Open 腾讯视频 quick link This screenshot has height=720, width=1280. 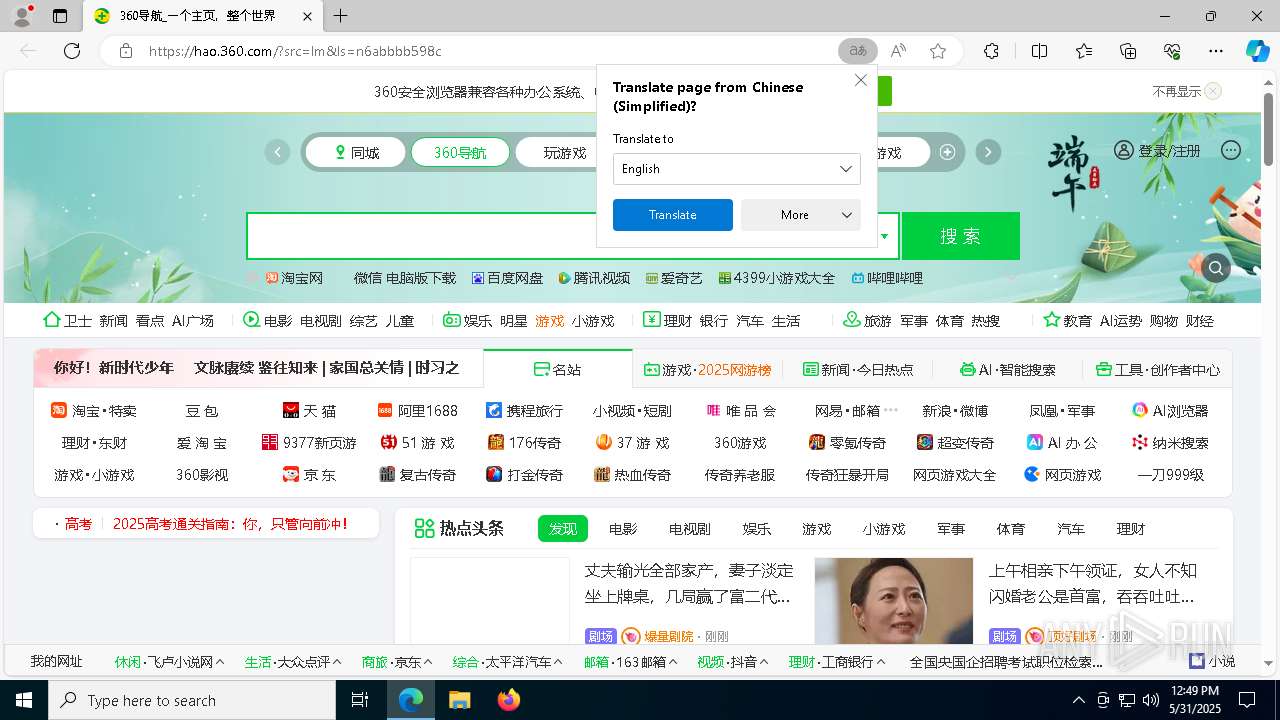point(594,278)
